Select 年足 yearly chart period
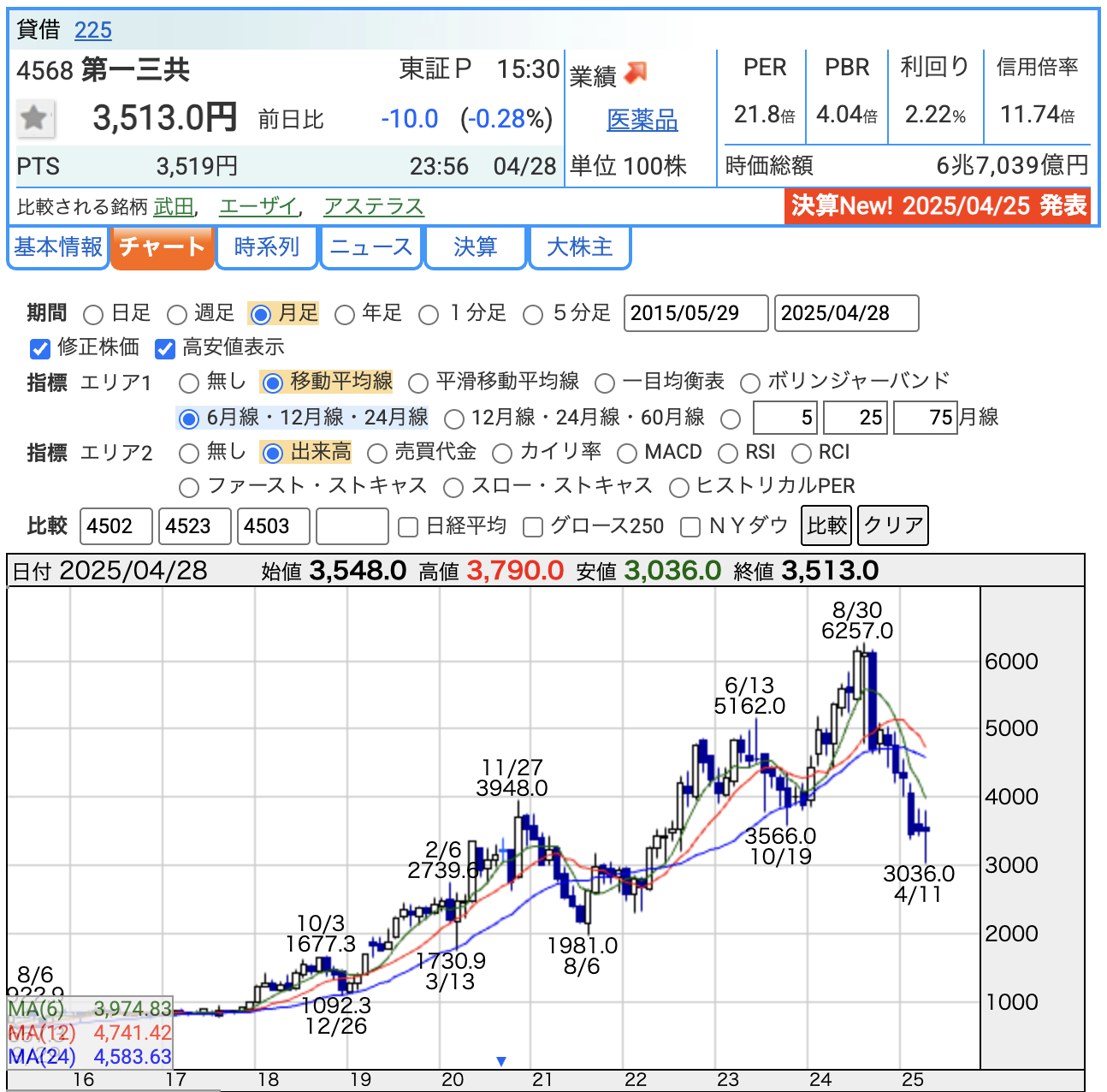This screenshot has width=1107, height=1092. tap(345, 315)
